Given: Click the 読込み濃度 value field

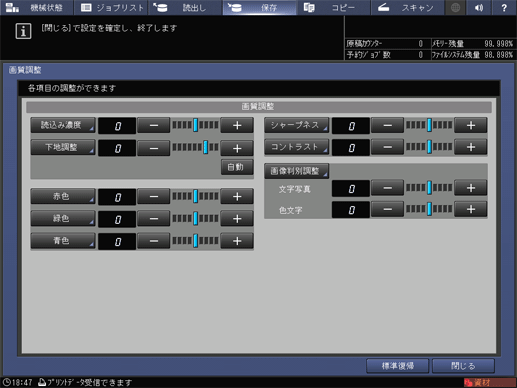Looking at the screenshot, I should point(117,126).
